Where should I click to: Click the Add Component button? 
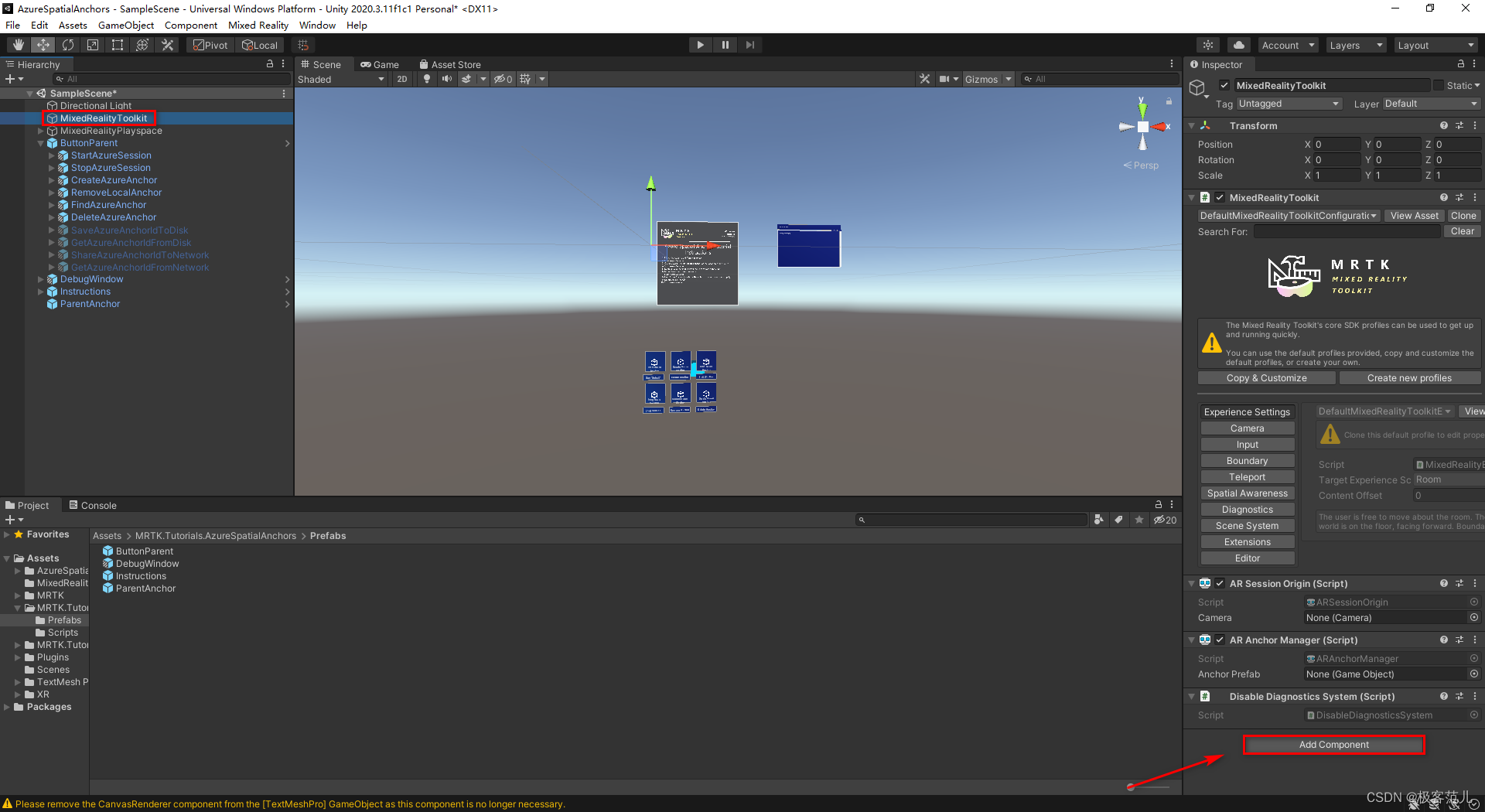pos(1334,745)
